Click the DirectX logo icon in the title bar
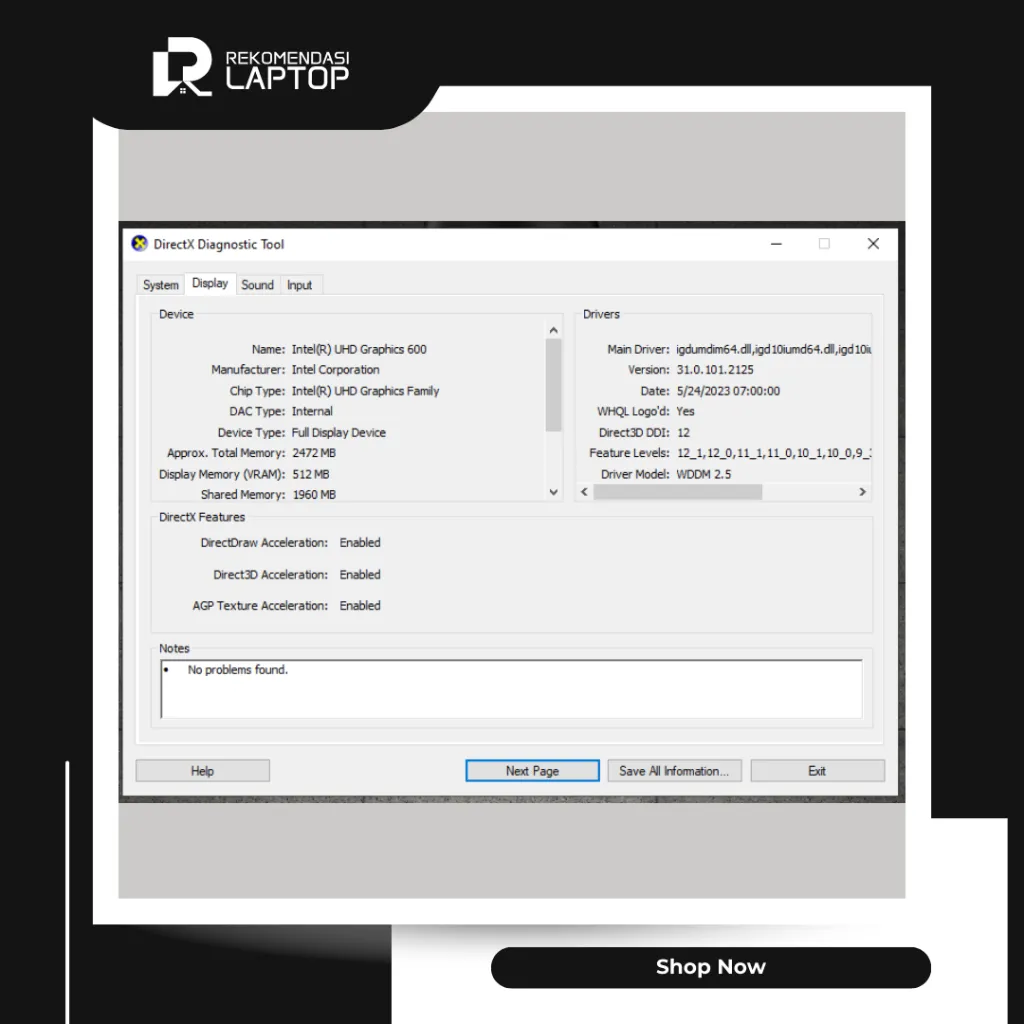 (139, 243)
